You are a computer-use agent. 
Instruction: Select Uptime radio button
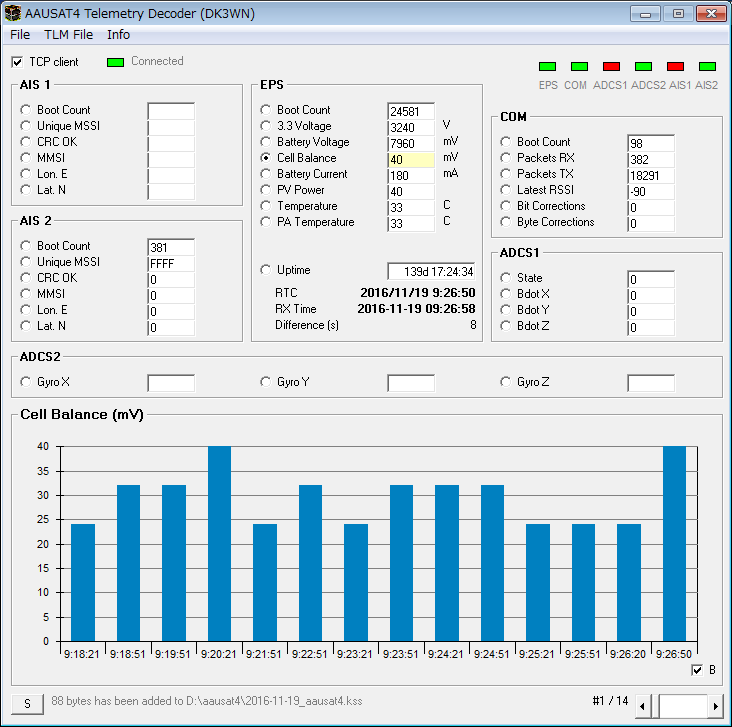point(266,270)
